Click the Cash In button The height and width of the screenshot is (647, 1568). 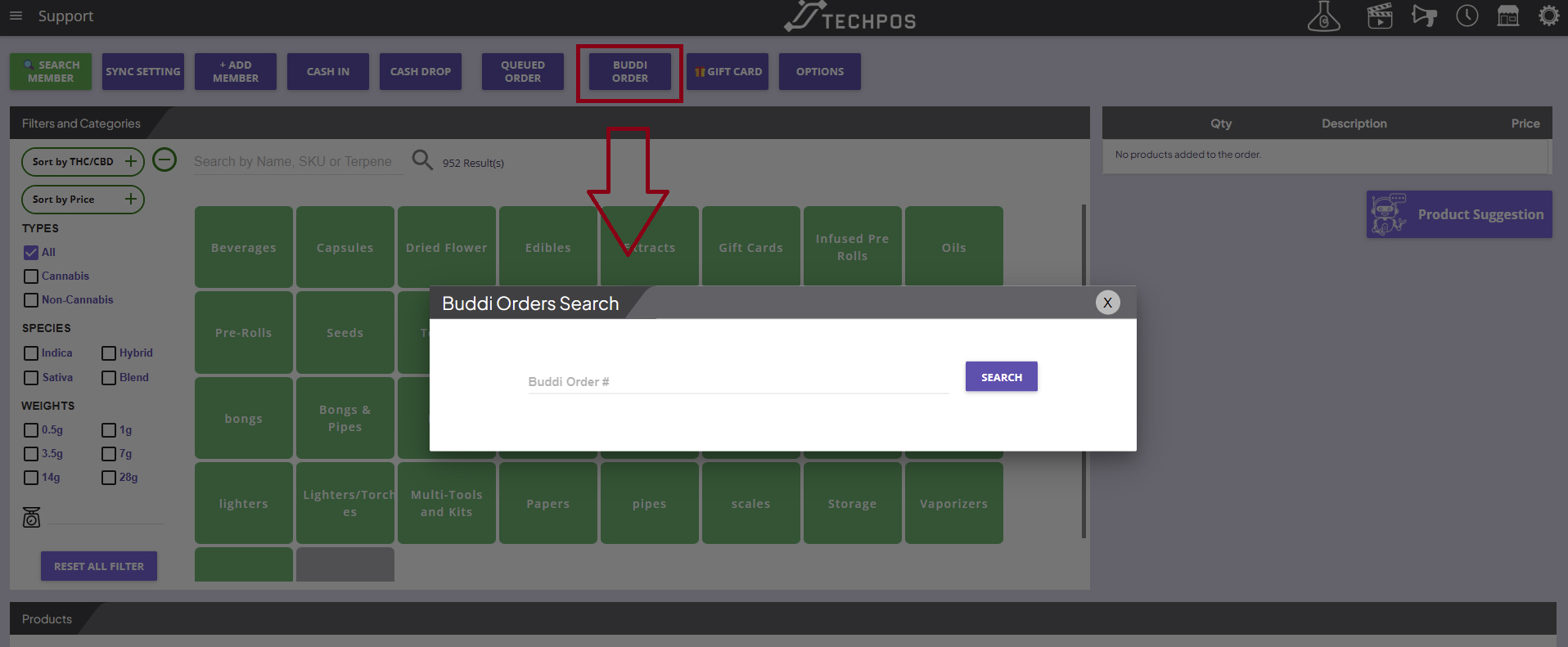[328, 71]
